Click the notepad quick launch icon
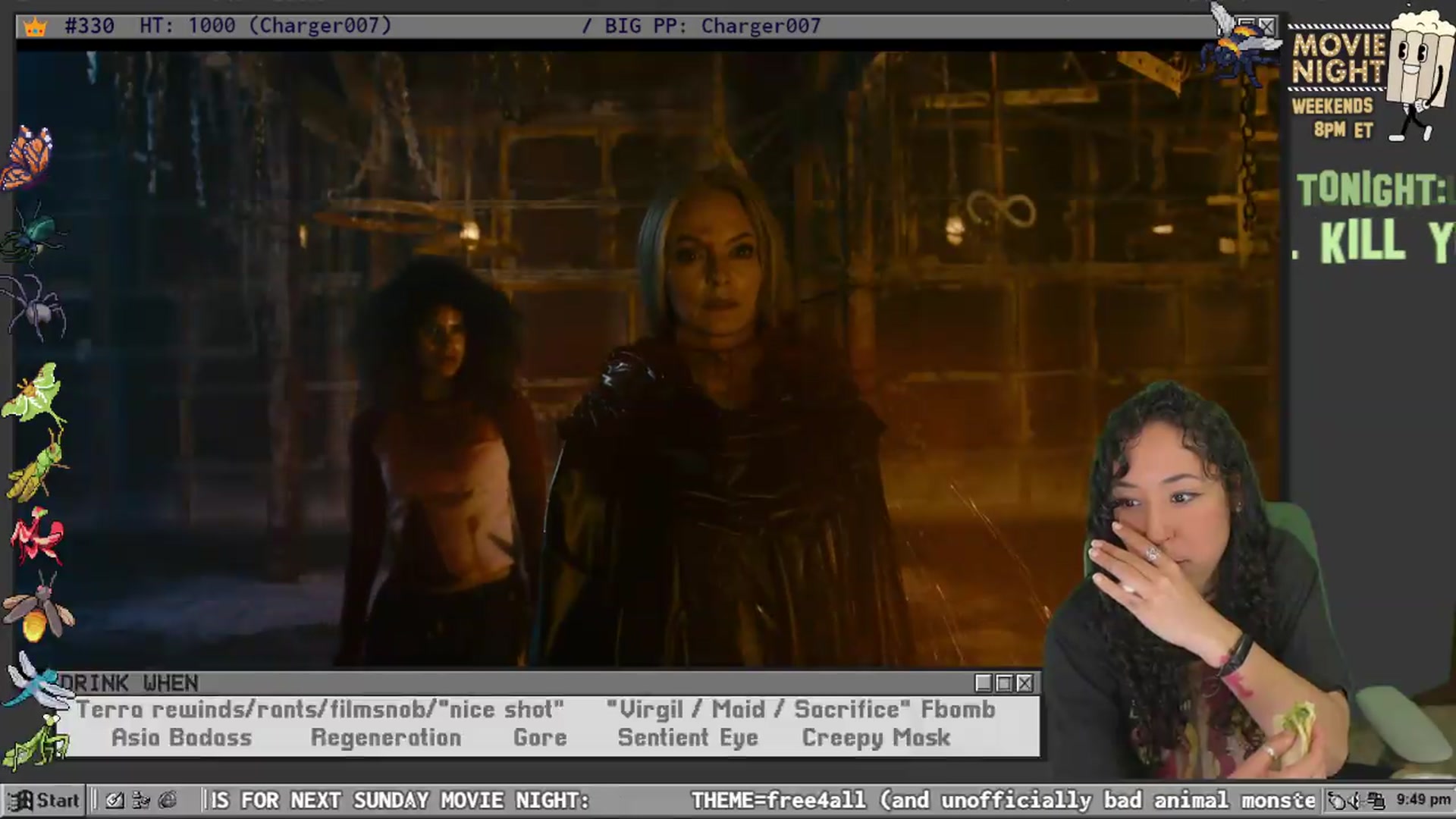Viewport: 1456px width, 819px height. point(115,800)
